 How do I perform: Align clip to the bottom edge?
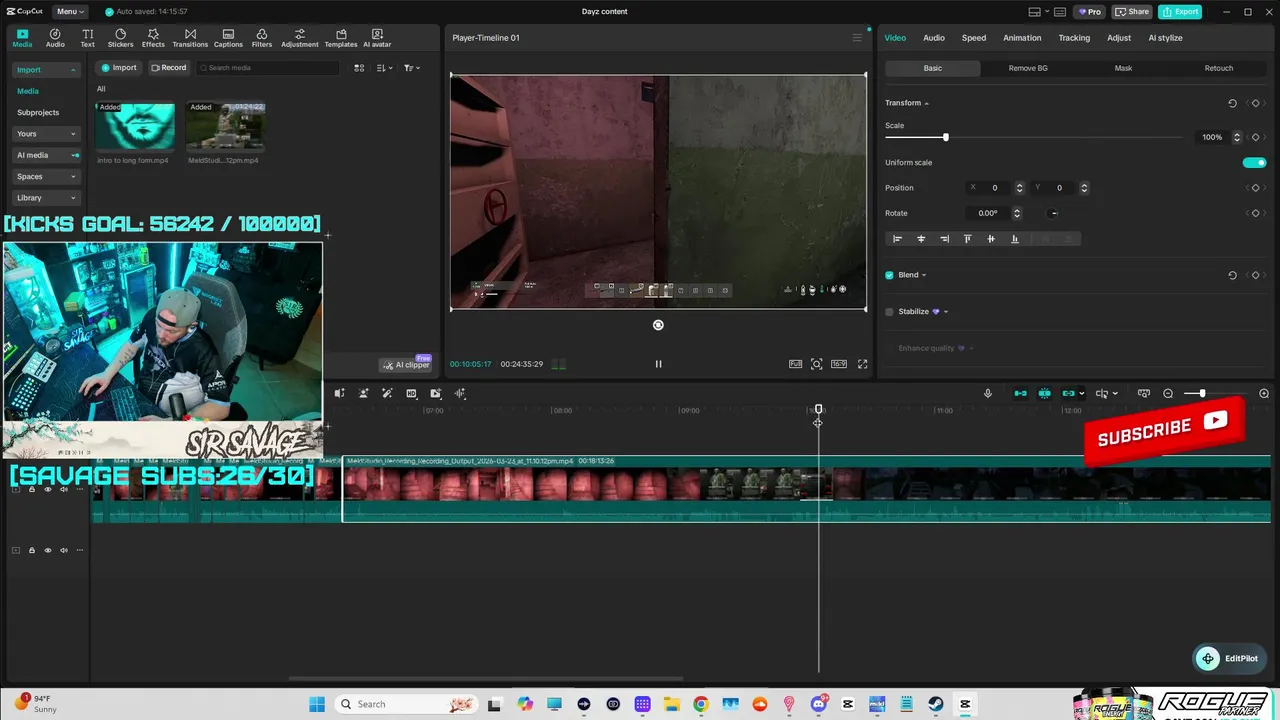[1015, 239]
